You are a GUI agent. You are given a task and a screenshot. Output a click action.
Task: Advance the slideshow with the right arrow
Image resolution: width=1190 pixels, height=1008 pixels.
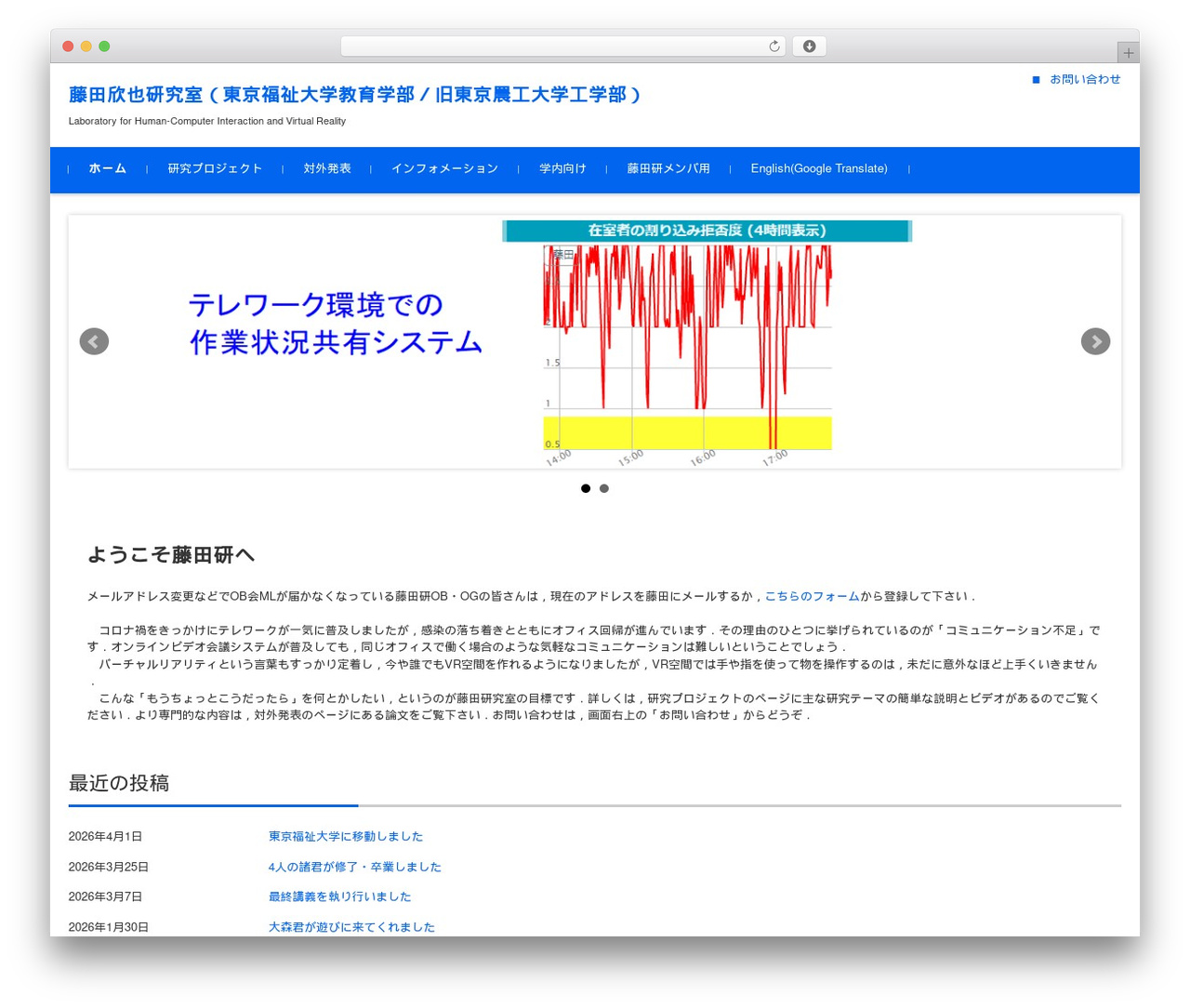pyautogui.click(x=1095, y=341)
